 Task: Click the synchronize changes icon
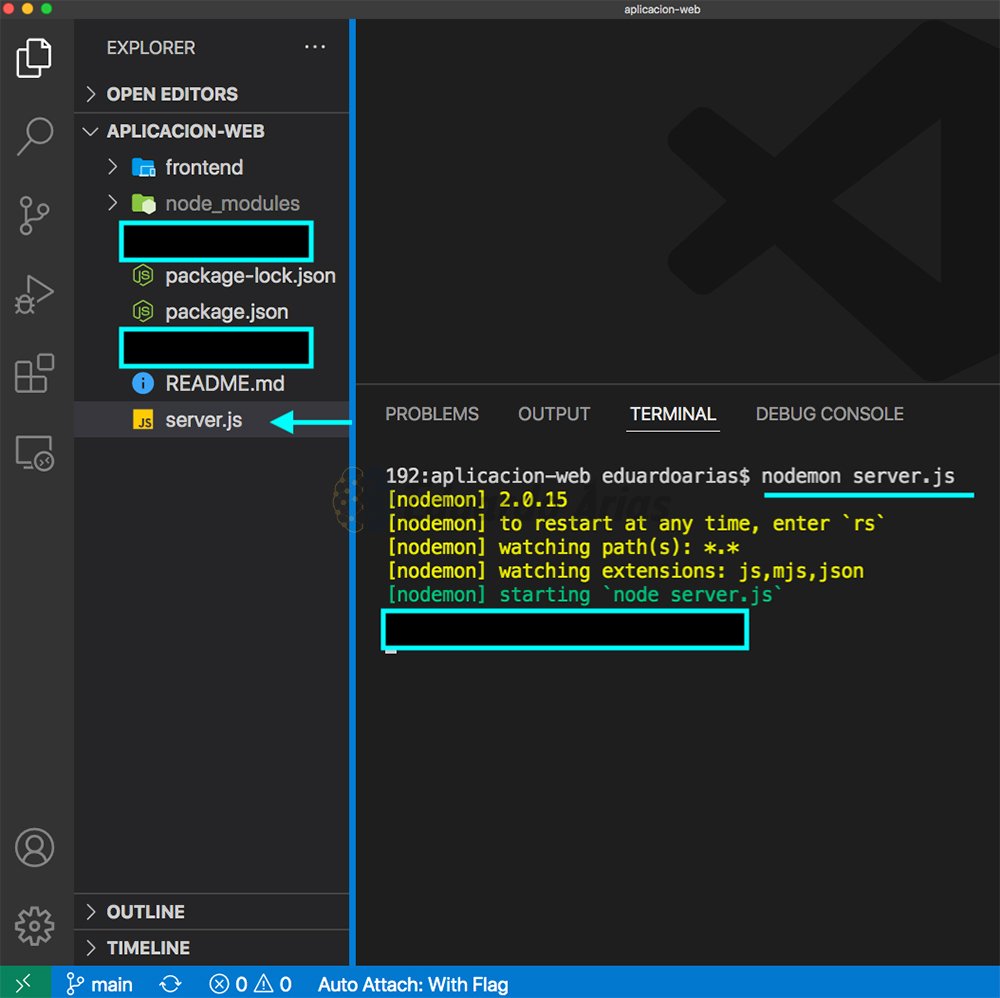point(170,984)
